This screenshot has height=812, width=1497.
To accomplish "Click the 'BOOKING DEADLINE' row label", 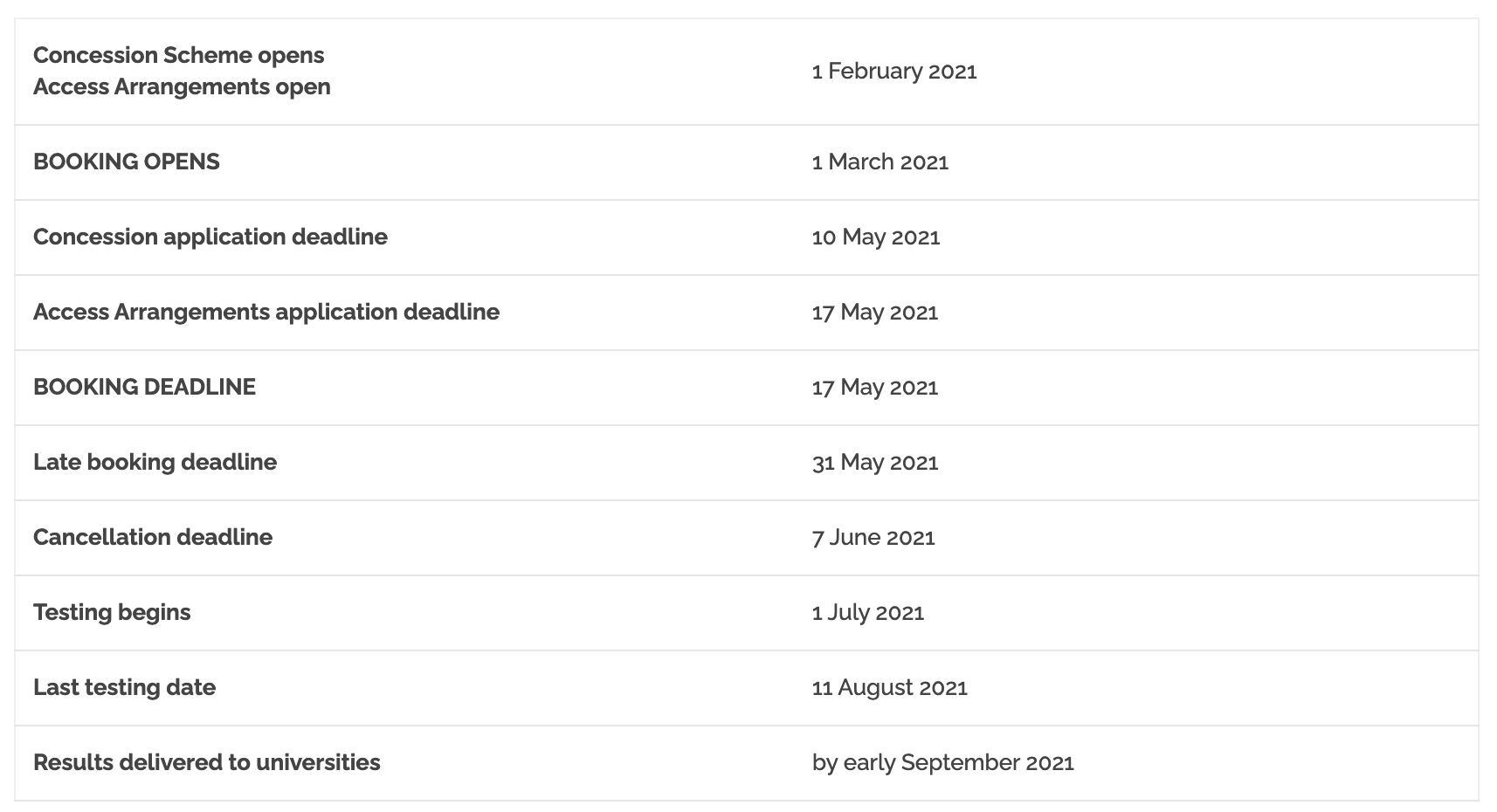I will click(145, 387).
